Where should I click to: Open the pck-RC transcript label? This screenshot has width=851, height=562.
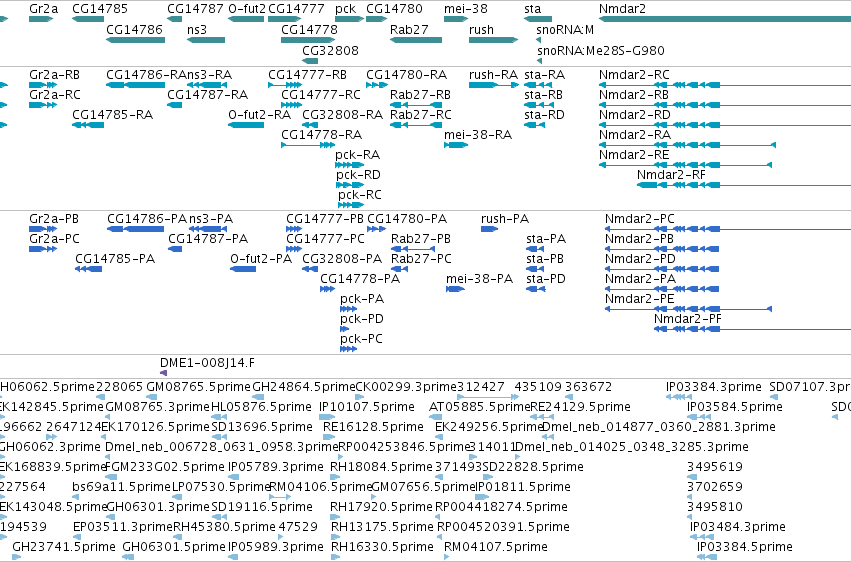[360, 195]
